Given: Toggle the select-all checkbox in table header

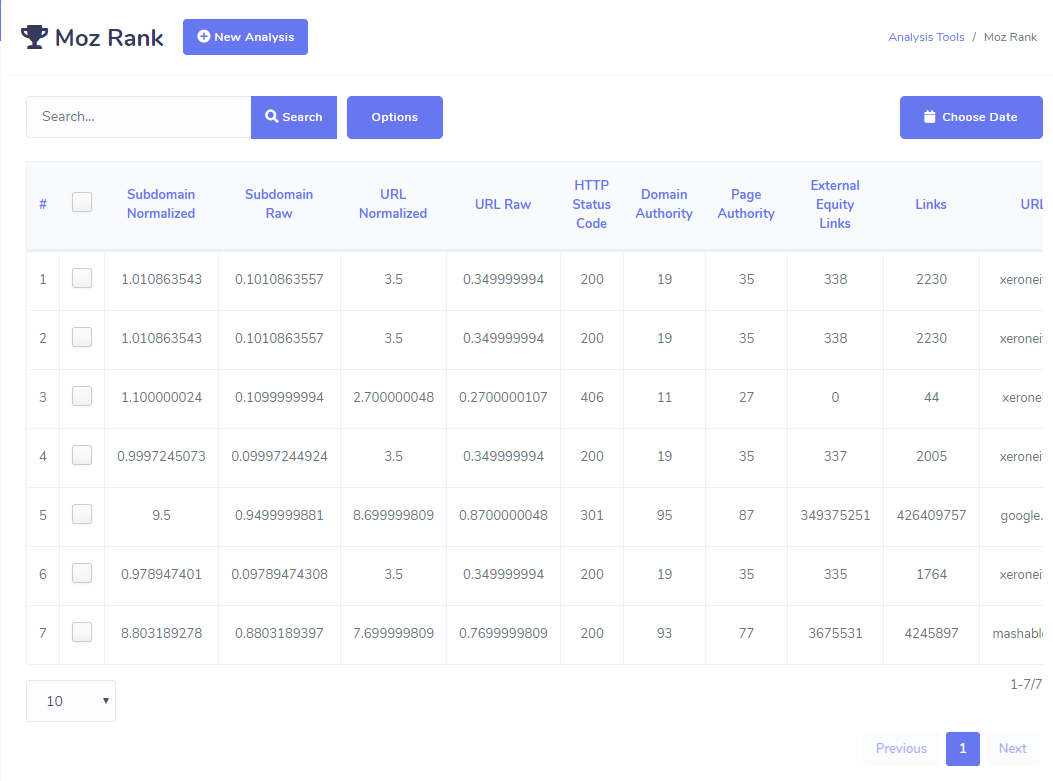Looking at the screenshot, I should pyautogui.click(x=82, y=203).
